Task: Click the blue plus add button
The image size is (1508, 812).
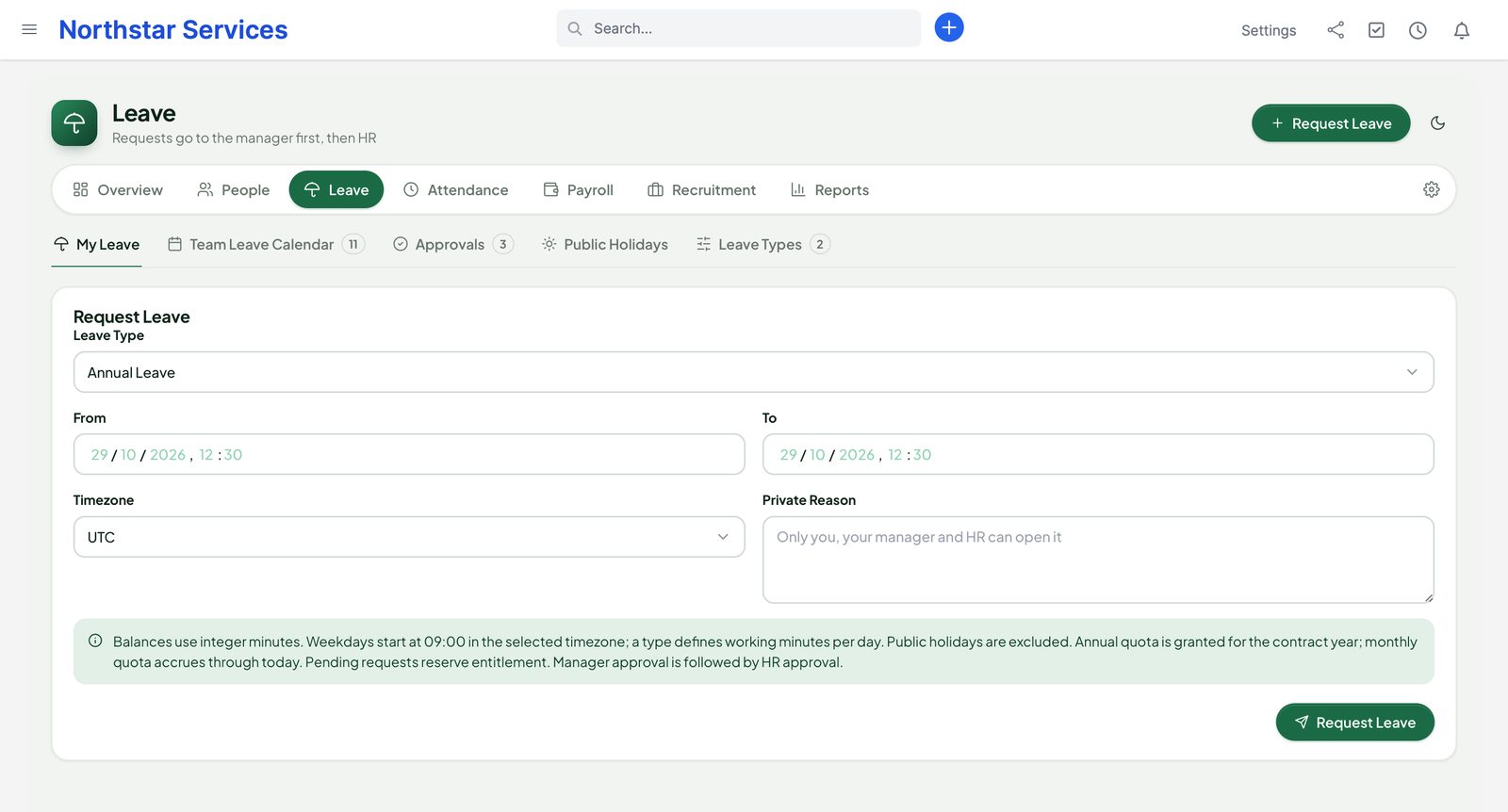Action: click(948, 27)
